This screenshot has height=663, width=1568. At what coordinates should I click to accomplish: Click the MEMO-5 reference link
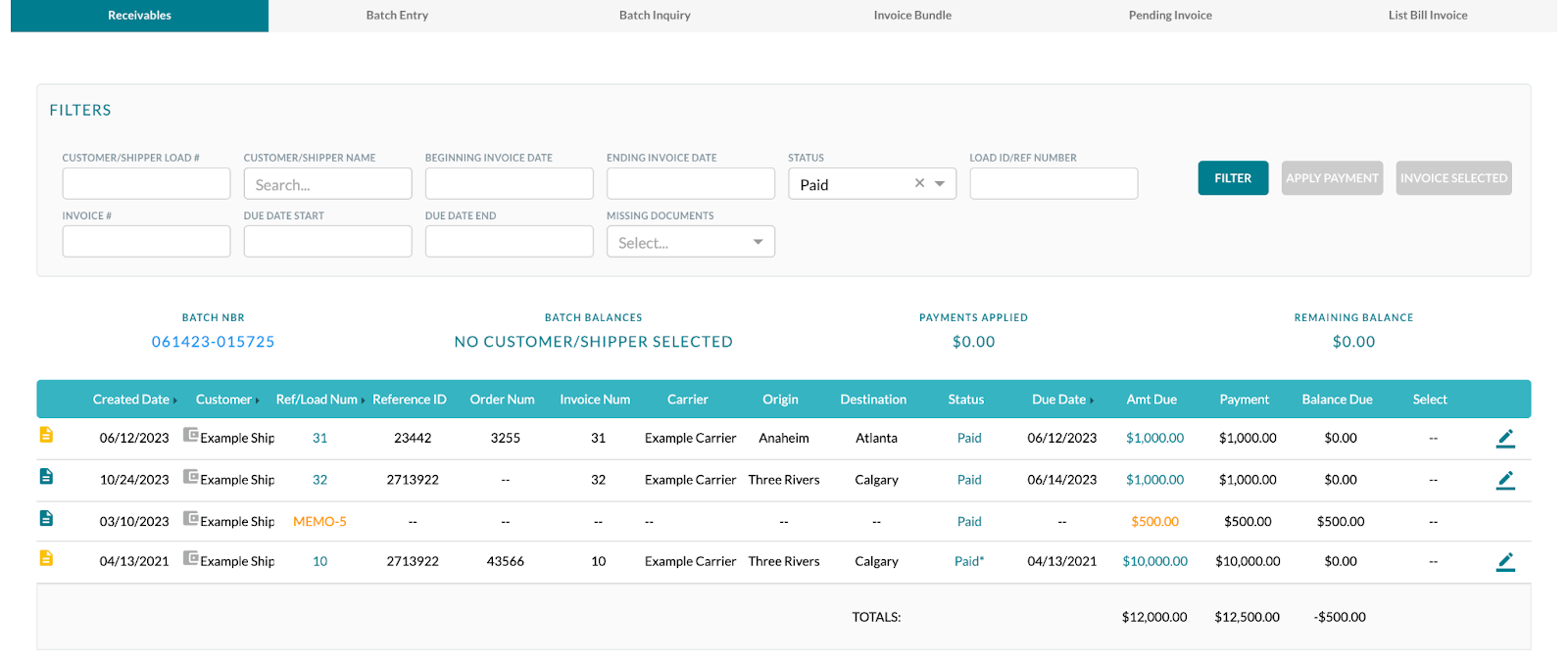319,522
